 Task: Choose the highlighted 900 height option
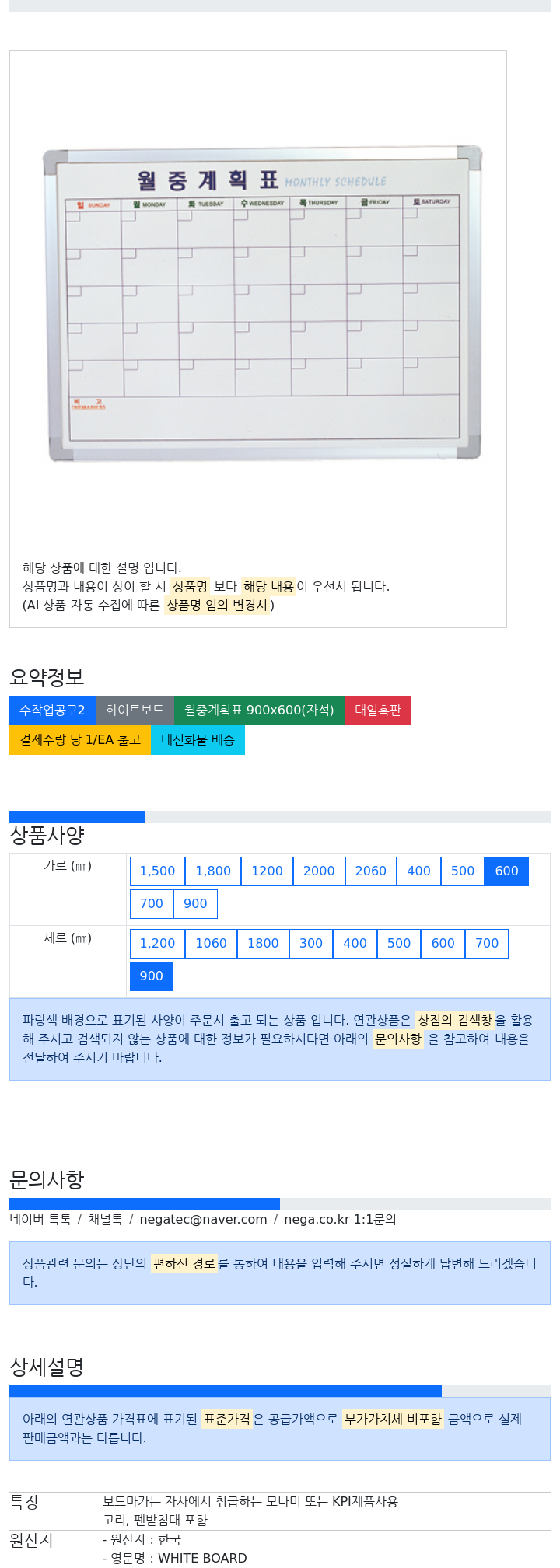(152, 976)
